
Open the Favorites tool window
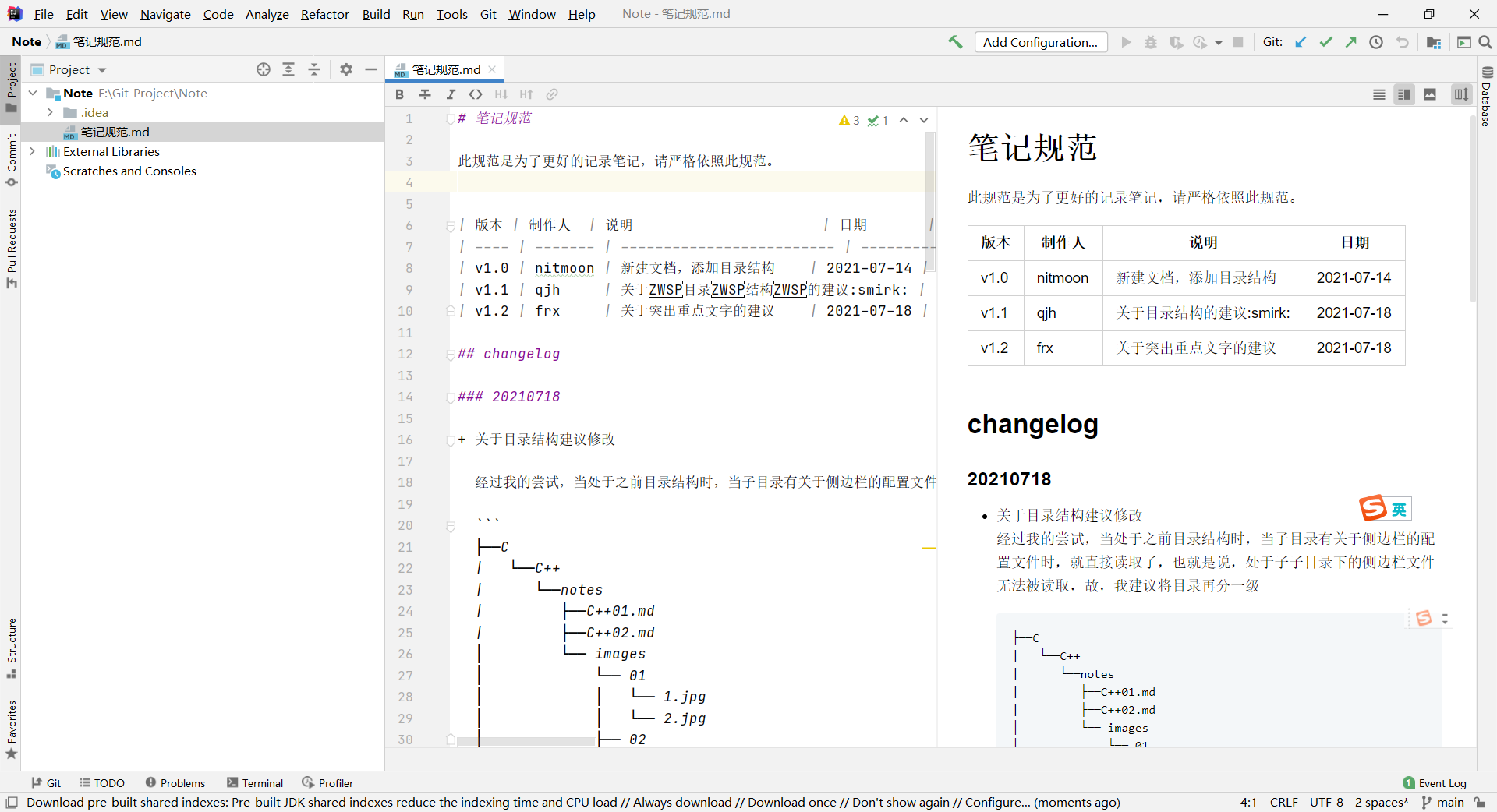[x=11, y=729]
